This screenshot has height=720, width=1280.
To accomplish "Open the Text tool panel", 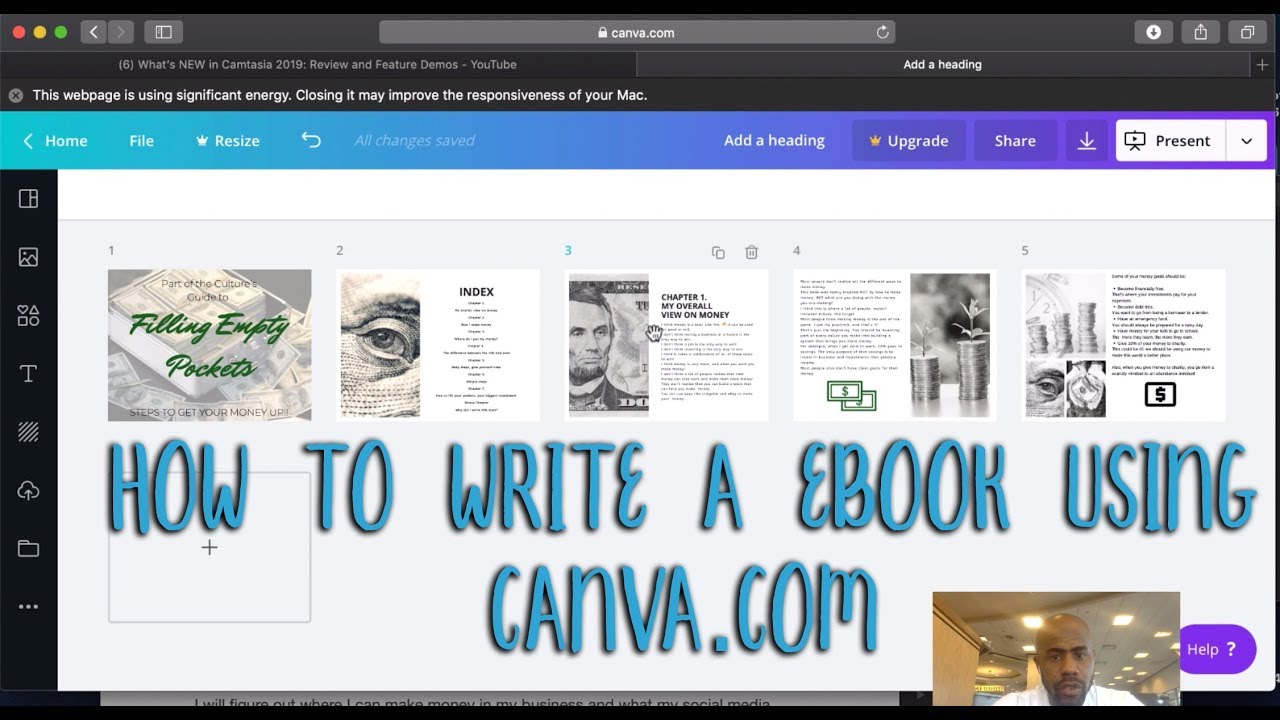I will [x=28, y=374].
